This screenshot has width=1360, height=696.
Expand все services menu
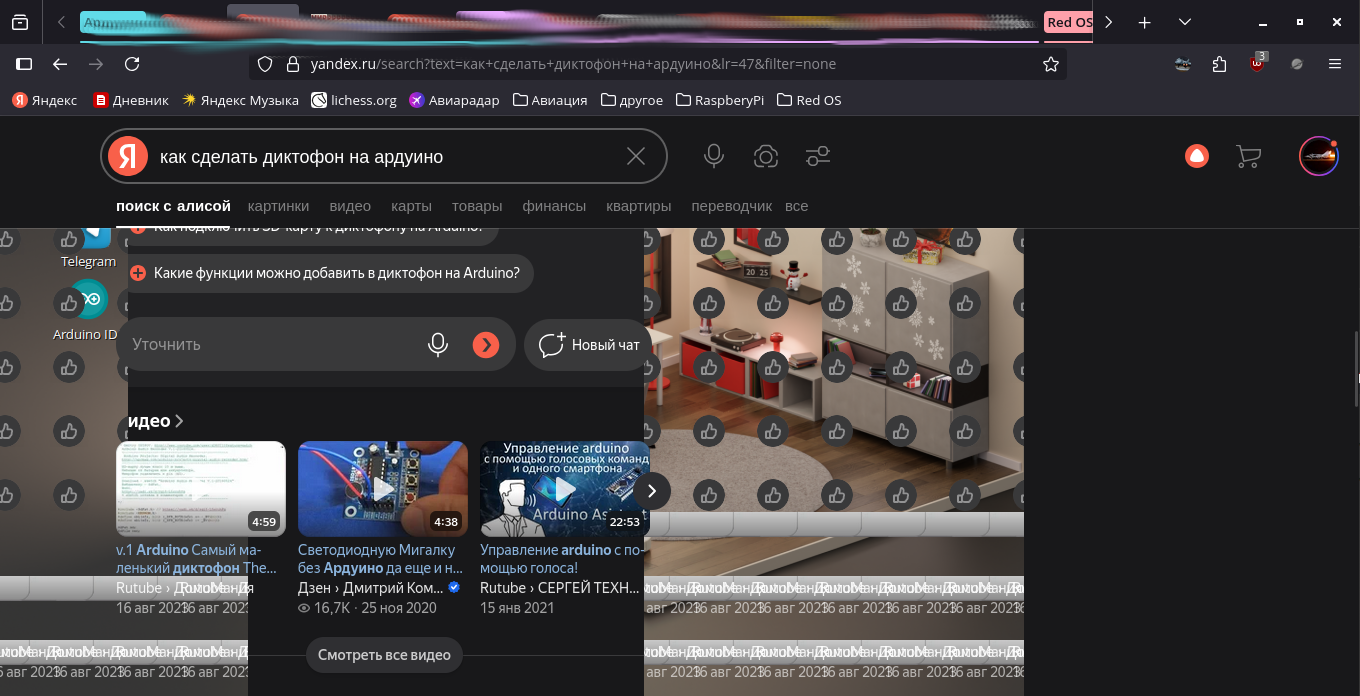click(x=796, y=206)
